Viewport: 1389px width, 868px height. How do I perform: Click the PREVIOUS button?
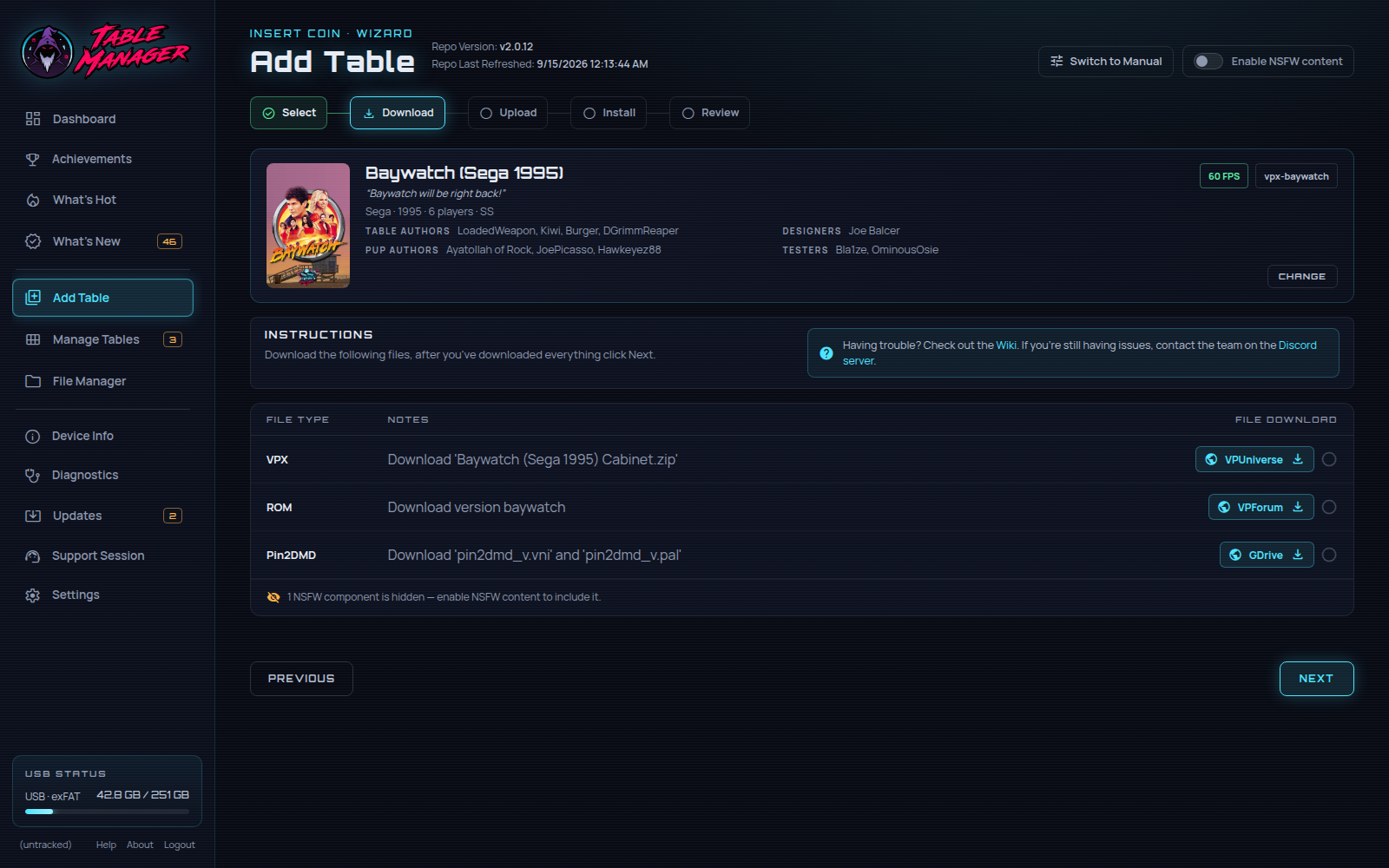tap(301, 679)
